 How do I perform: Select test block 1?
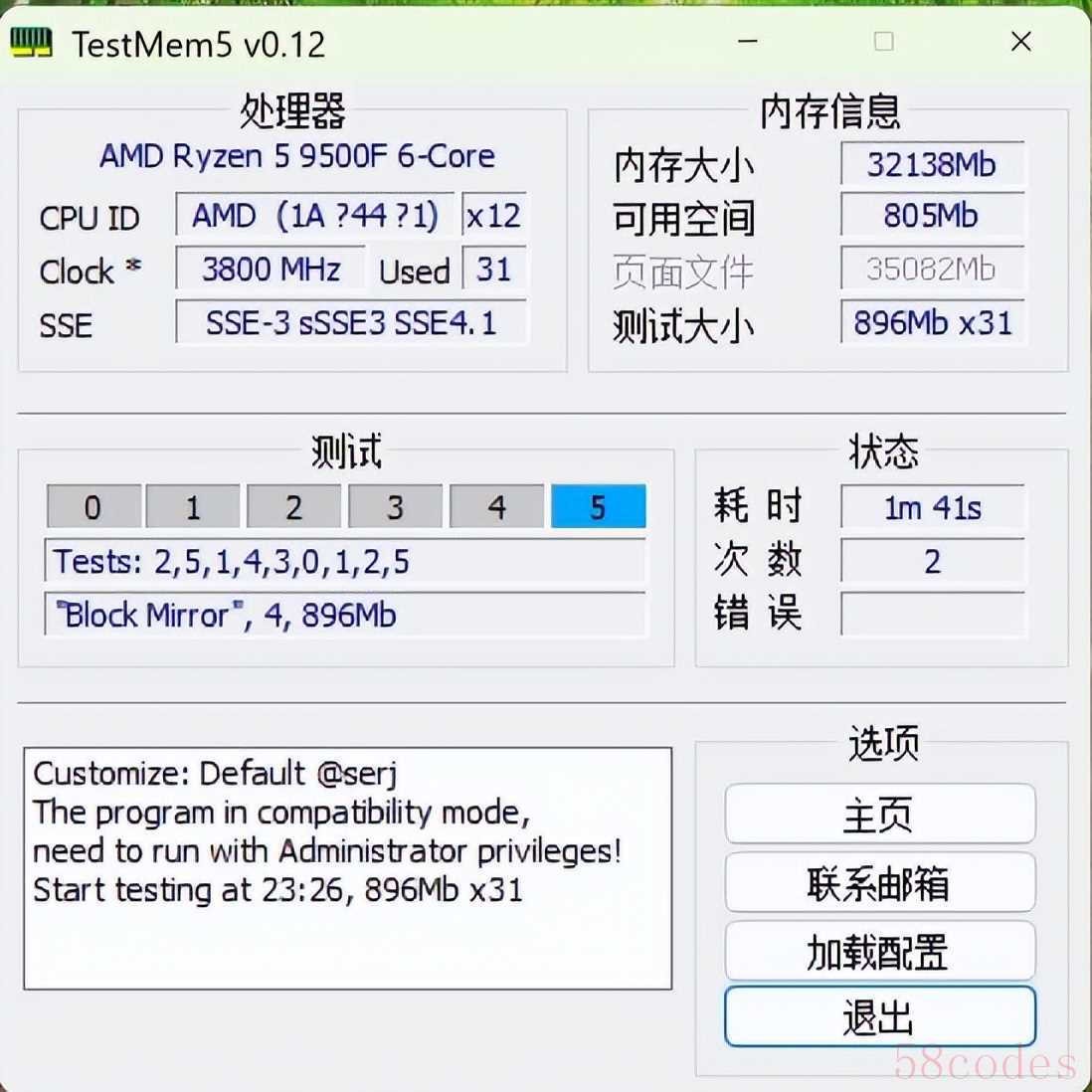tap(193, 506)
